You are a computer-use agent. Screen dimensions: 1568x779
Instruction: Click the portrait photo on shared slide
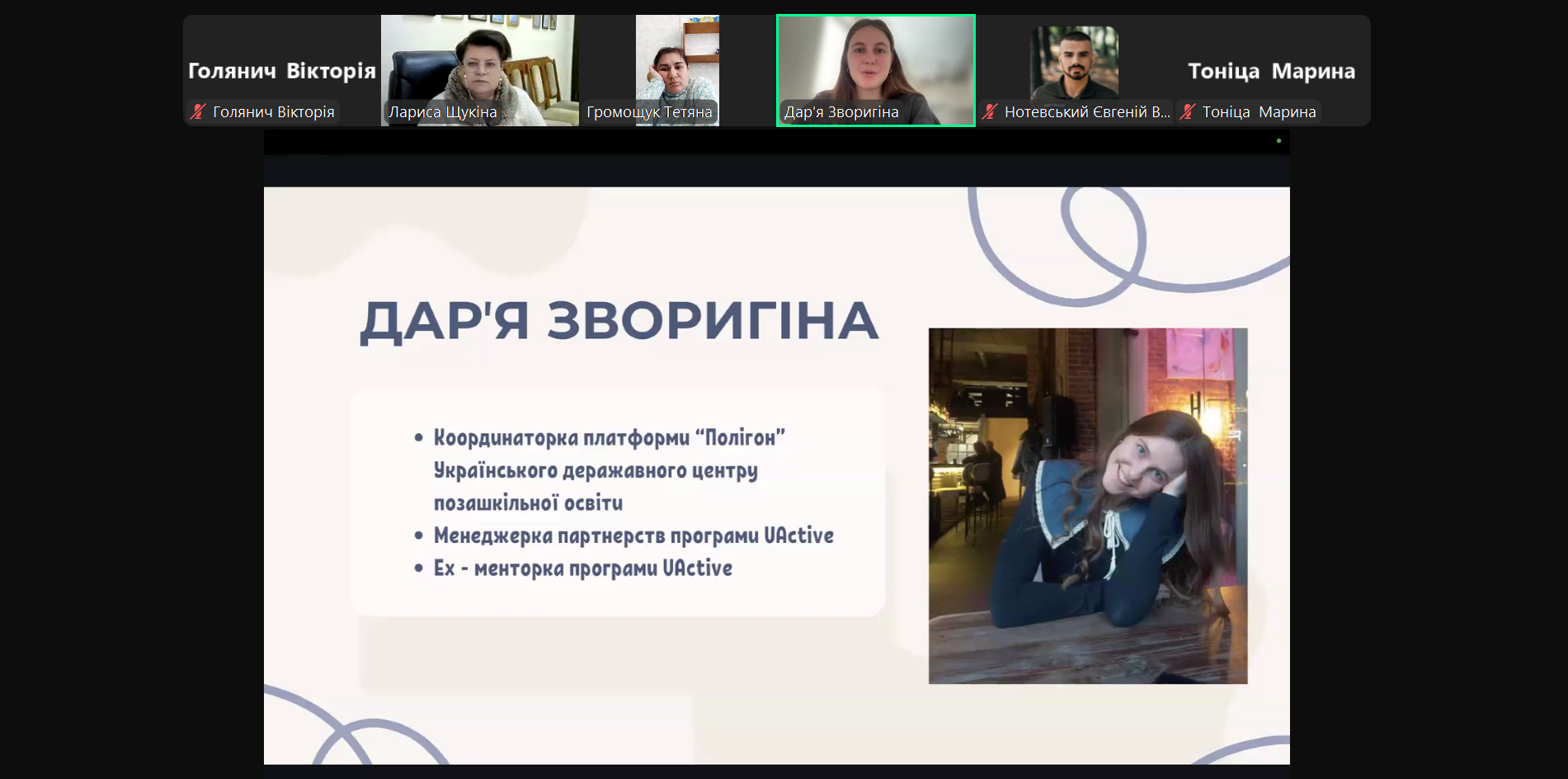[x=1088, y=506]
